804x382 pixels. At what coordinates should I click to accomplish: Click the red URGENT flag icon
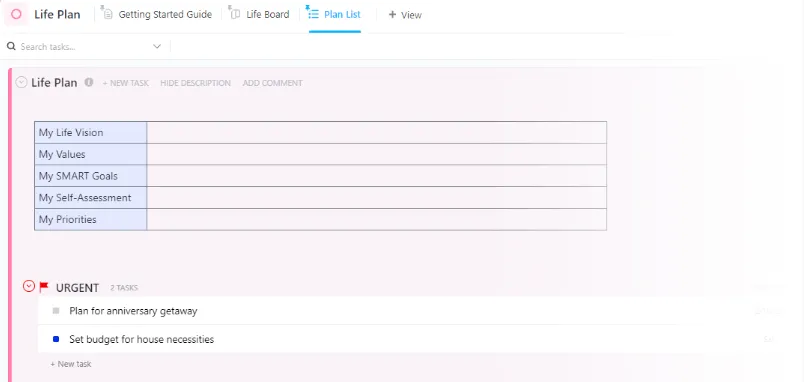(44, 287)
